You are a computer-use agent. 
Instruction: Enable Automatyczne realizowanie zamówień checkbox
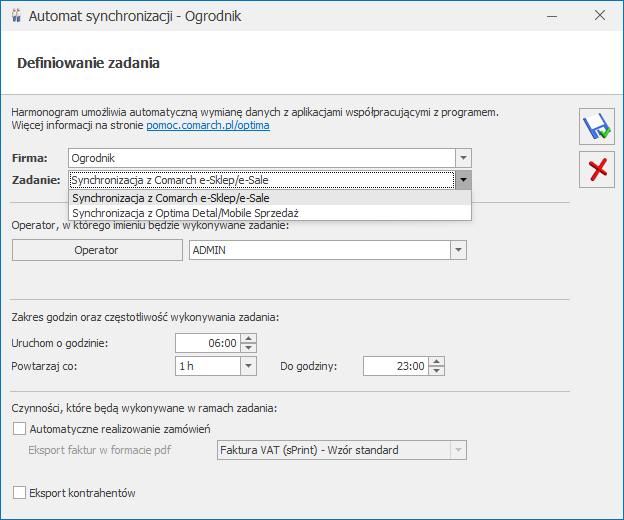click(19, 428)
